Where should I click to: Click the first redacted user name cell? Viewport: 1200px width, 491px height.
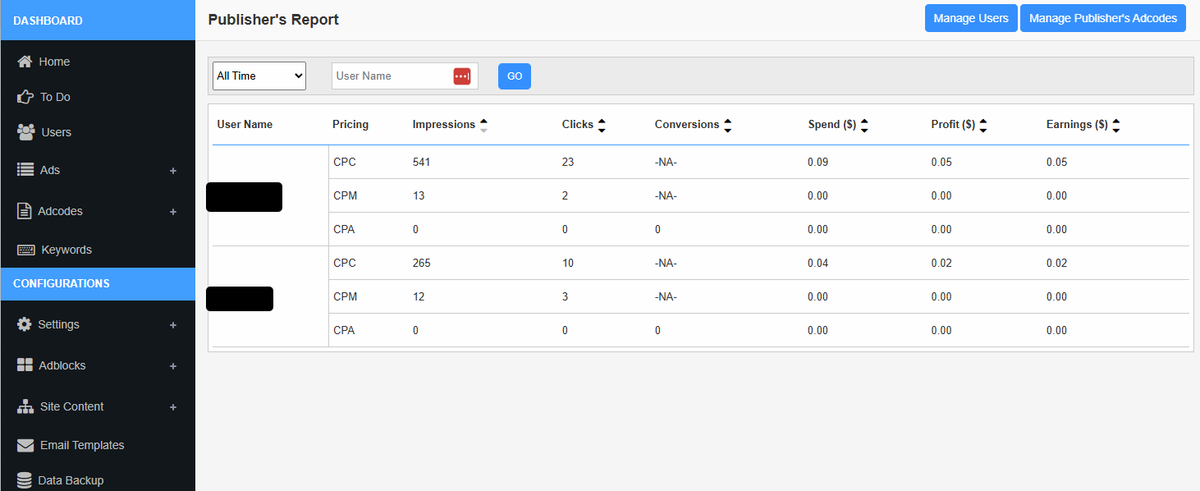tap(244, 197)
